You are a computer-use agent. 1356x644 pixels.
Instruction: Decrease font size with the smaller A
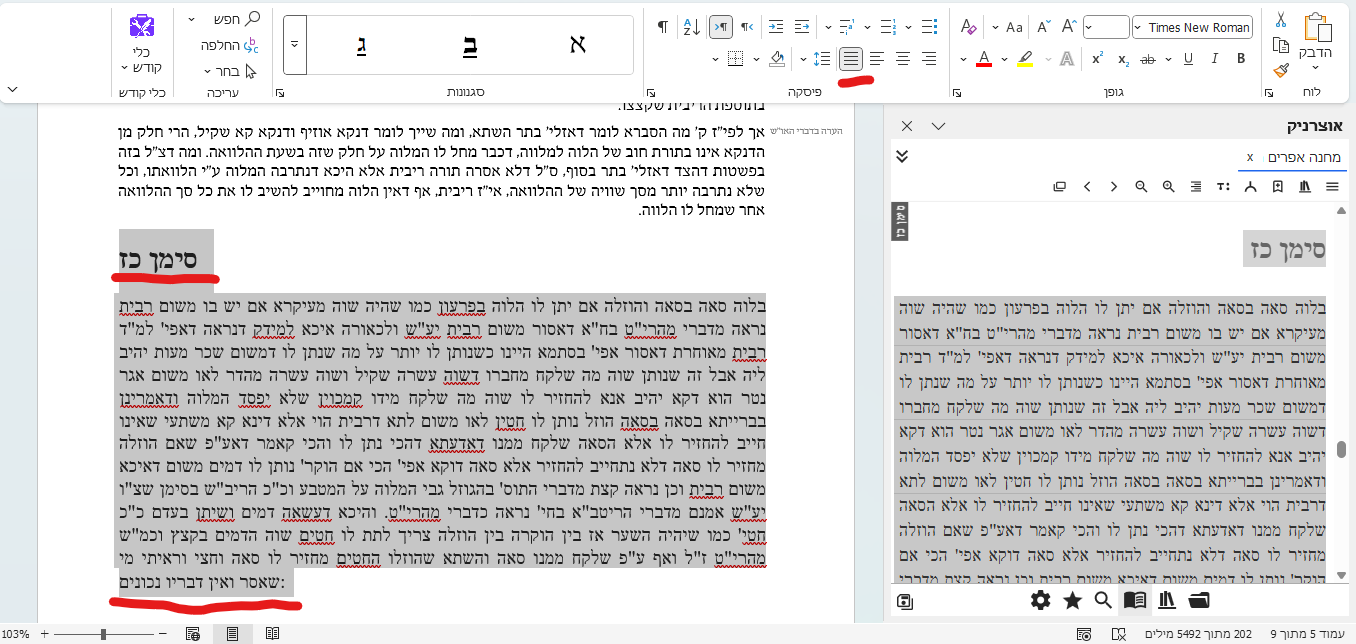click(1043, 27)
